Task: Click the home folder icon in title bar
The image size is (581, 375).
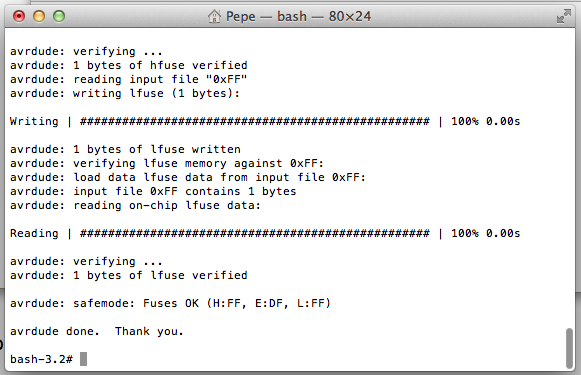Action: click(214, 16)
